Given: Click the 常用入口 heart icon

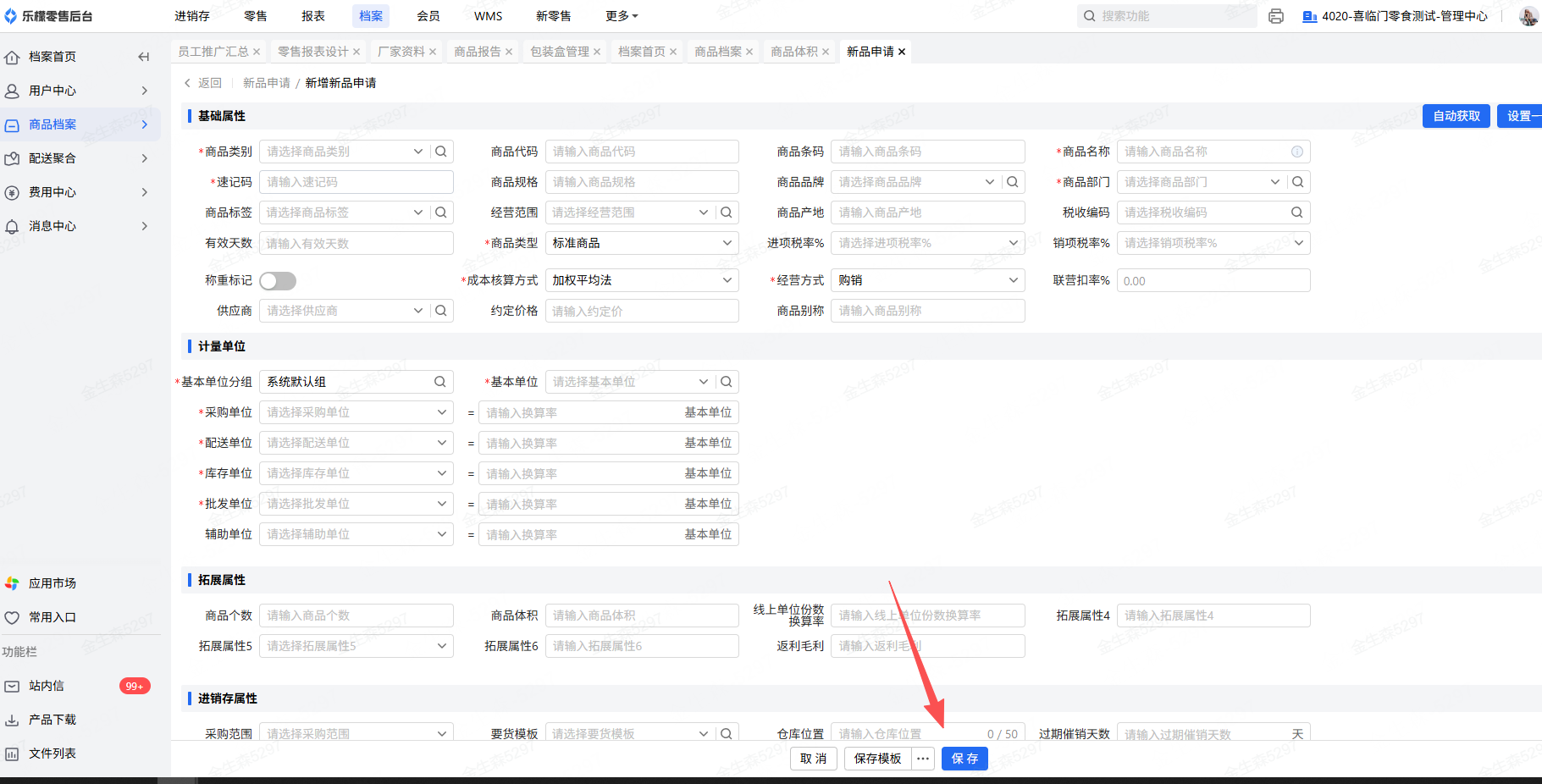Looking at the screenshot, I should [12, 617].
